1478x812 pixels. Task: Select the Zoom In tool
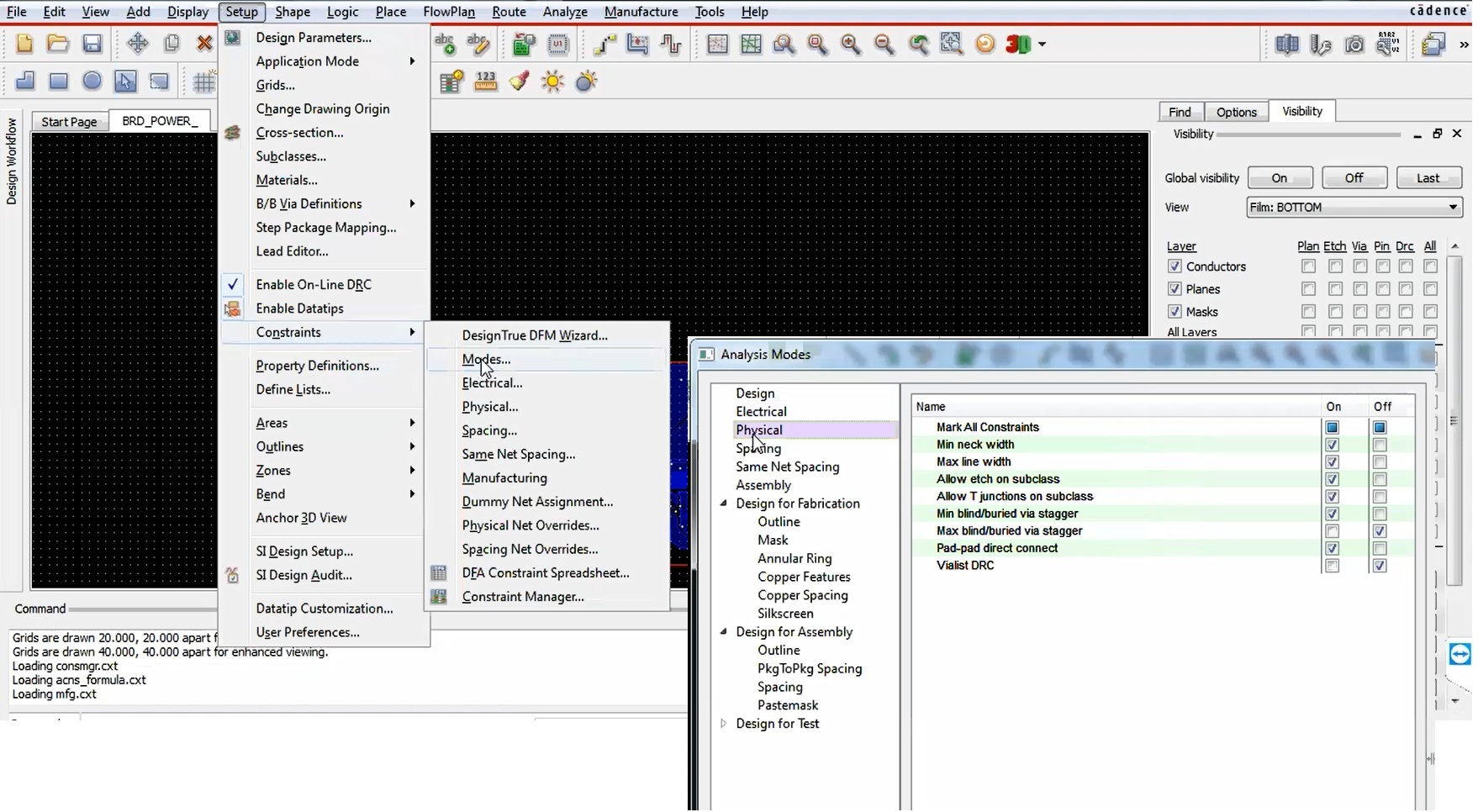click(852, 44)
